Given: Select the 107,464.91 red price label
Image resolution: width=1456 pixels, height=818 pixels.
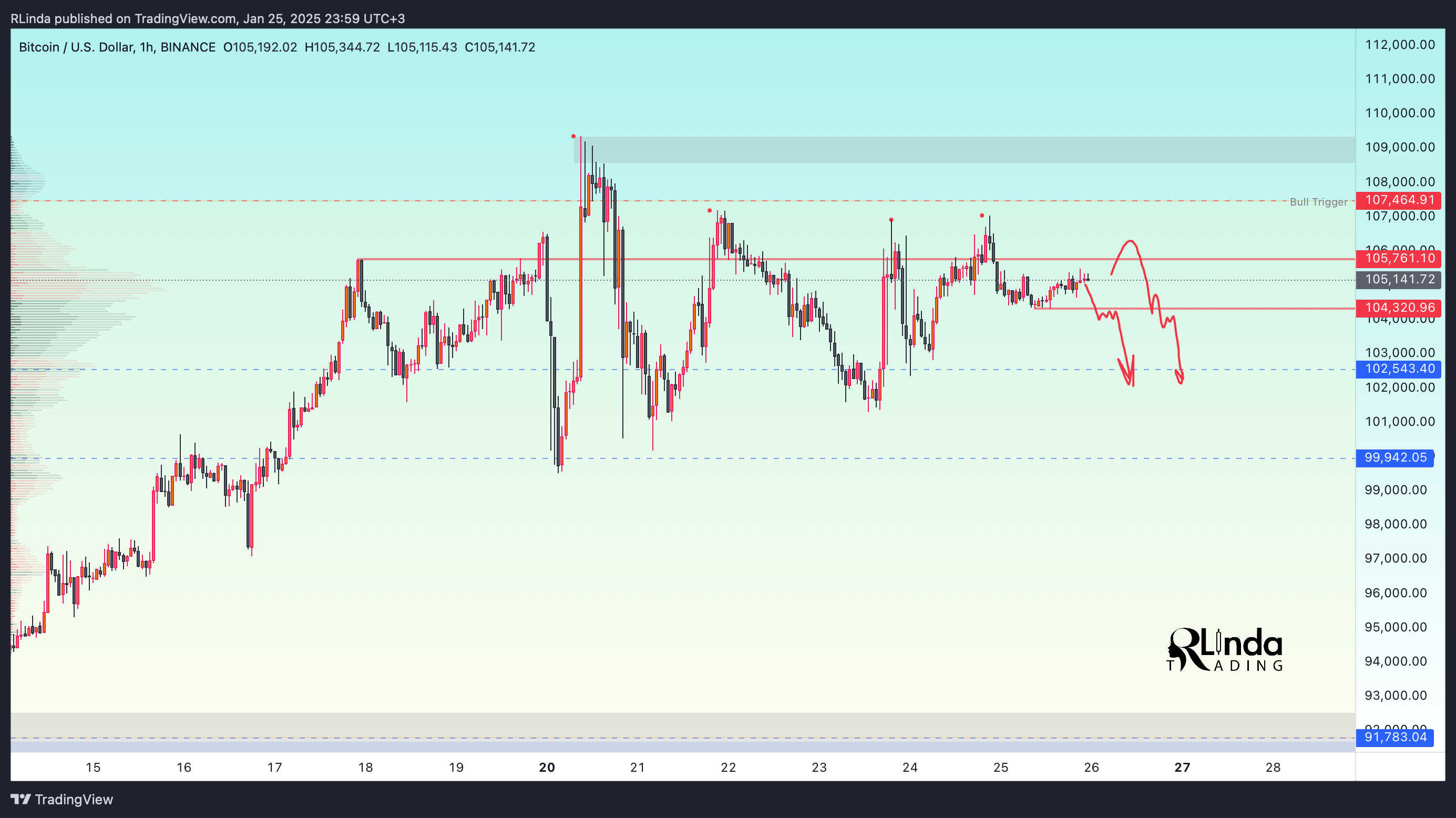Looking at the screenshot, I should (1398, 200).
